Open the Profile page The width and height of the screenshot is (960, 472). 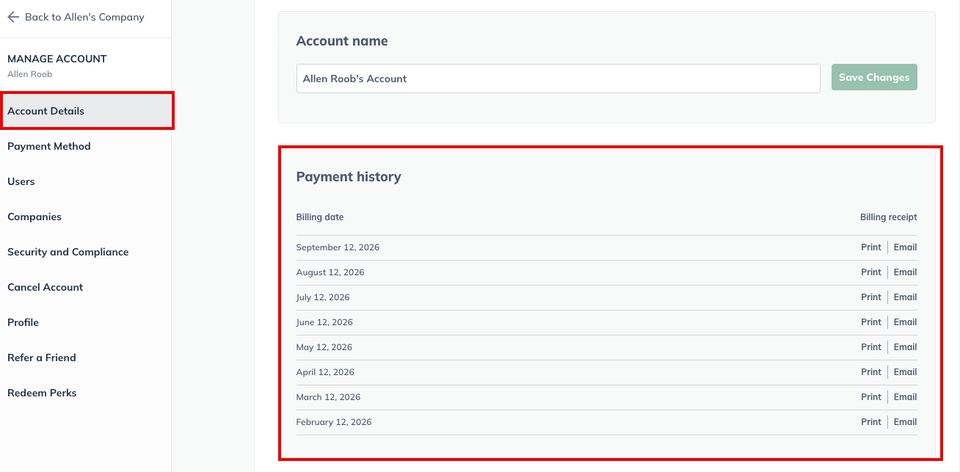coord(23,323)
